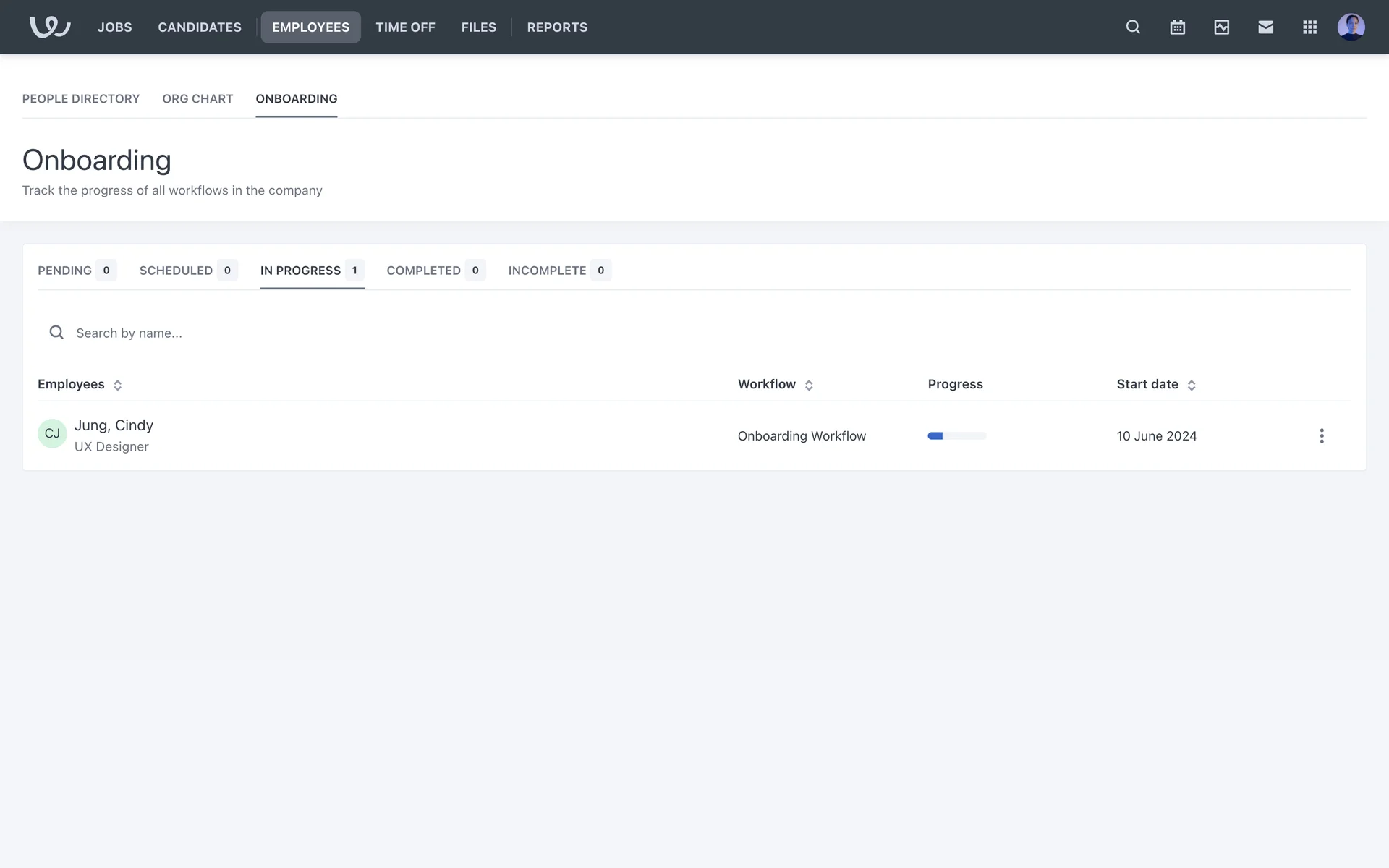
Task: Click the CJ avatar circle
Action: tap(52, 433)
